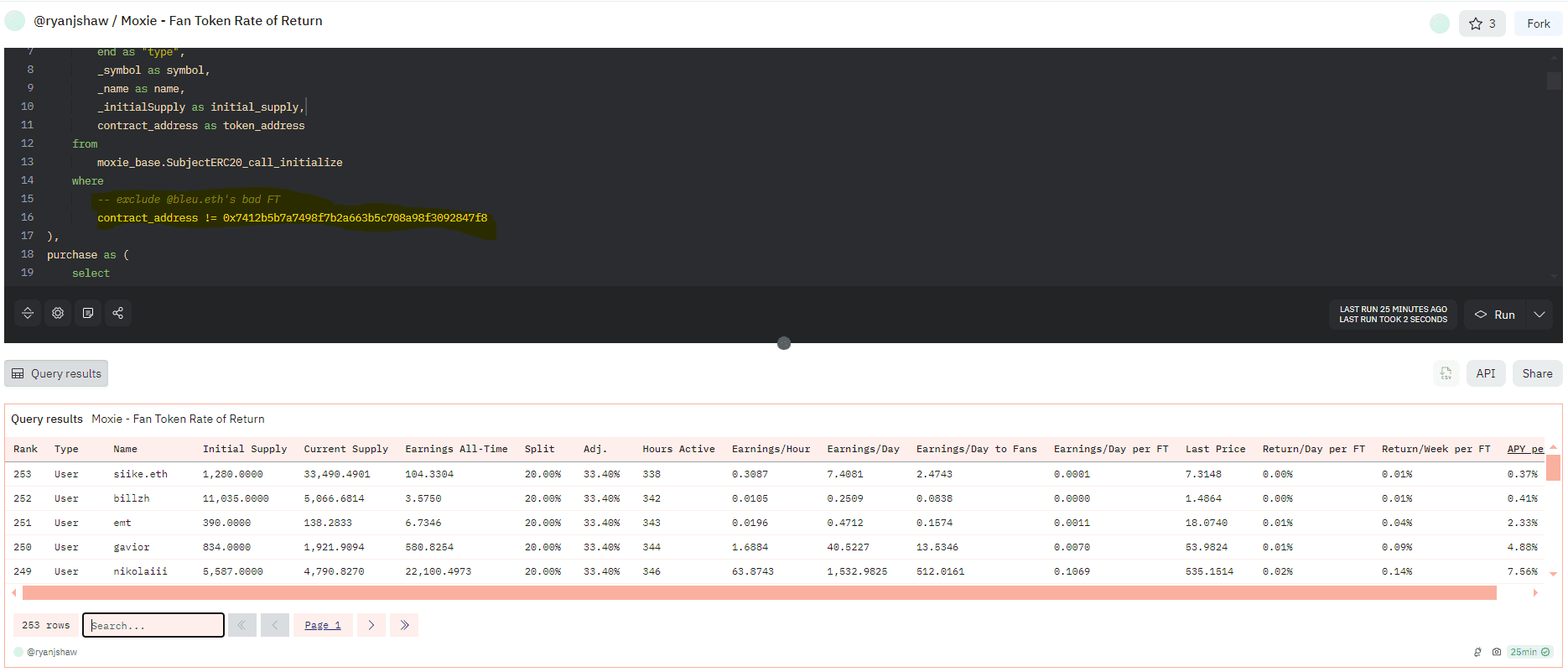Expand the Run options dropdown arrow
This screenshot has width=1568, height=672.
point(1539,315)
